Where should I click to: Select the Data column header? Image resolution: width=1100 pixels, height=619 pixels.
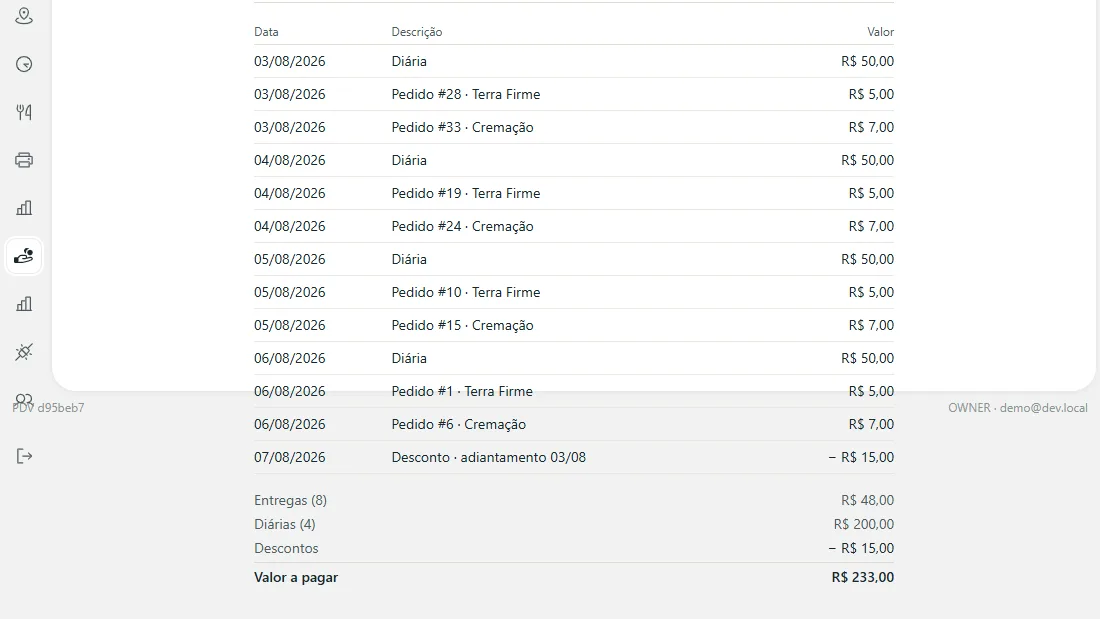click(x=266, y=32)
